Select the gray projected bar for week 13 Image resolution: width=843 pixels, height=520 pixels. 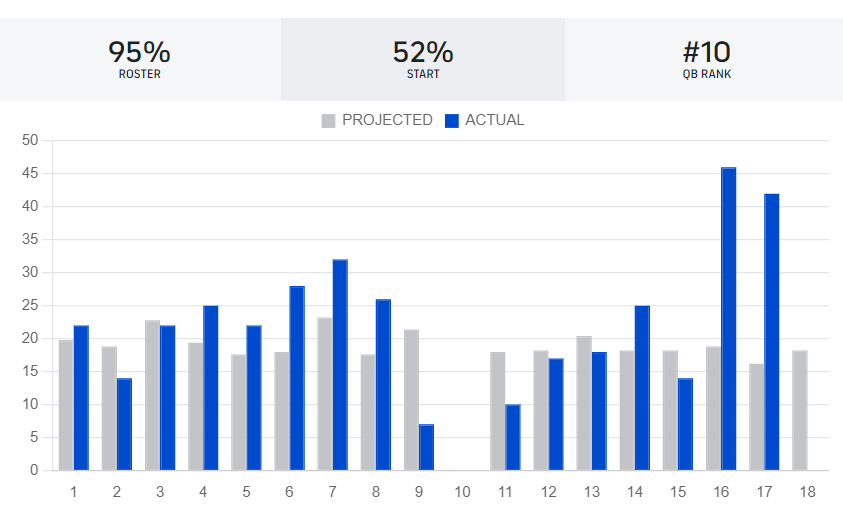click(584, 403)
